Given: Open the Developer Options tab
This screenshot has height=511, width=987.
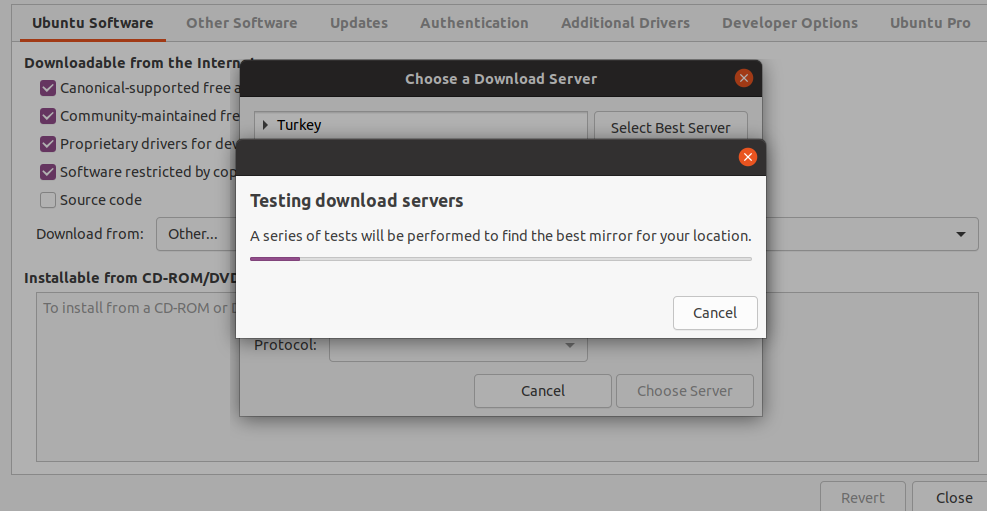Looking at the screenshot, I should pyautogui.click(x=789, y=23).
